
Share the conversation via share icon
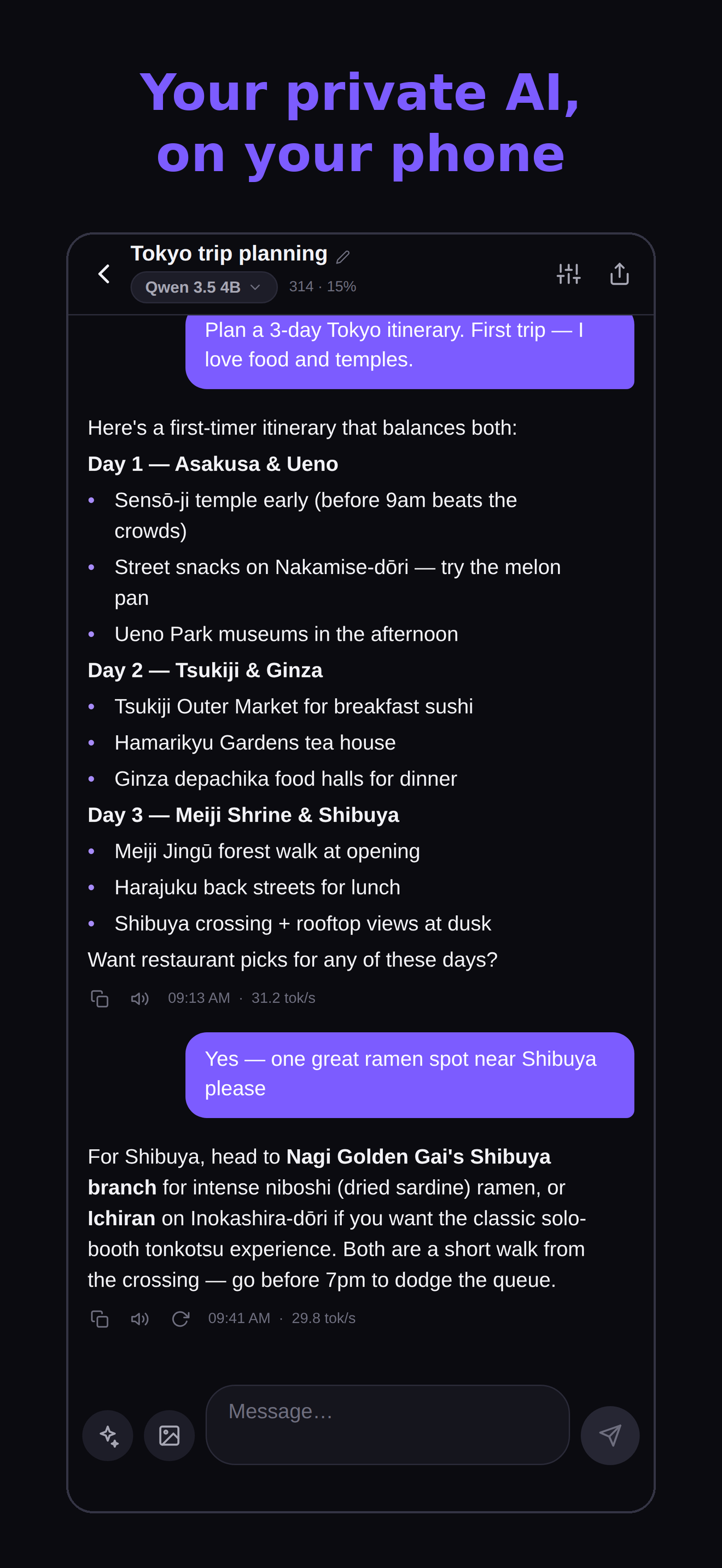pyautogui.click(x=619, y=274)
